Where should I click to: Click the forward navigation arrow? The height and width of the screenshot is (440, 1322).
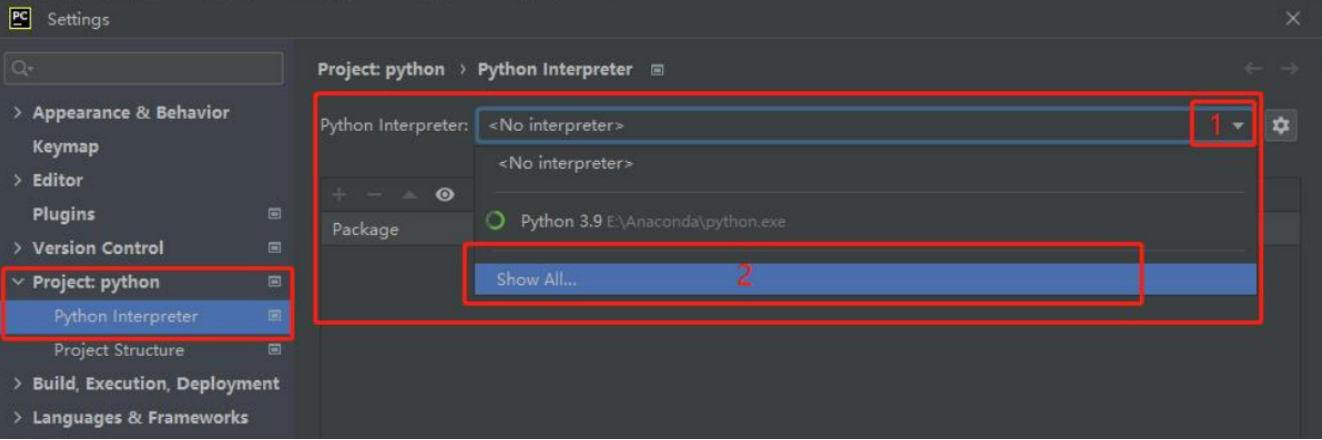coord(1289,69)
